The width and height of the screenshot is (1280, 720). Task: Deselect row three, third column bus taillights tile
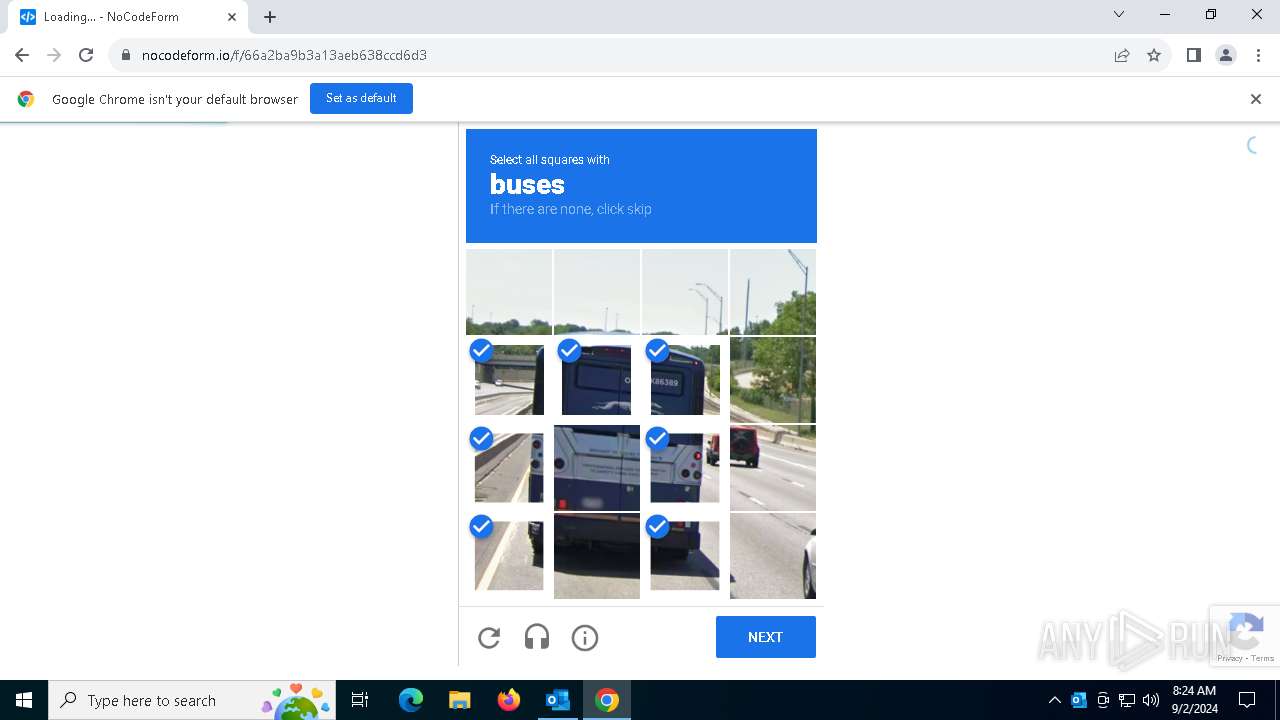coord(685,468)
